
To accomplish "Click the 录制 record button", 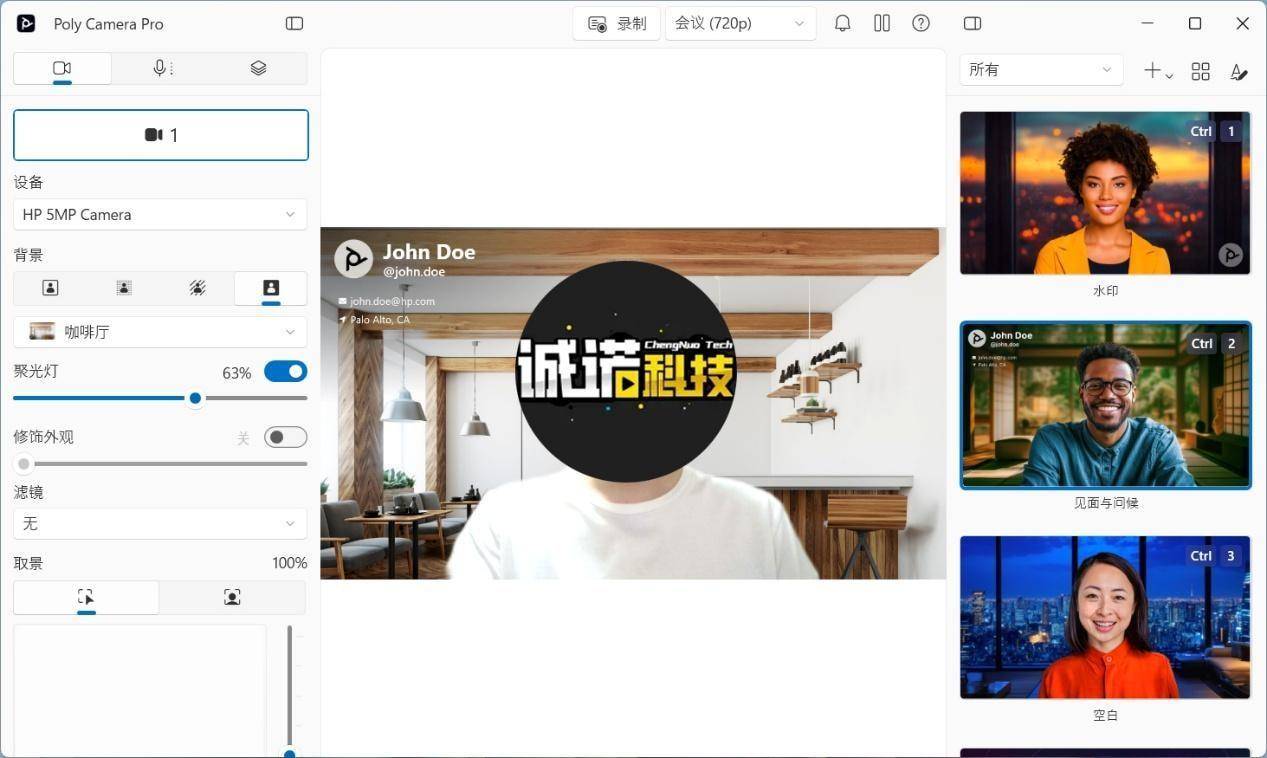I will point(617,23).
